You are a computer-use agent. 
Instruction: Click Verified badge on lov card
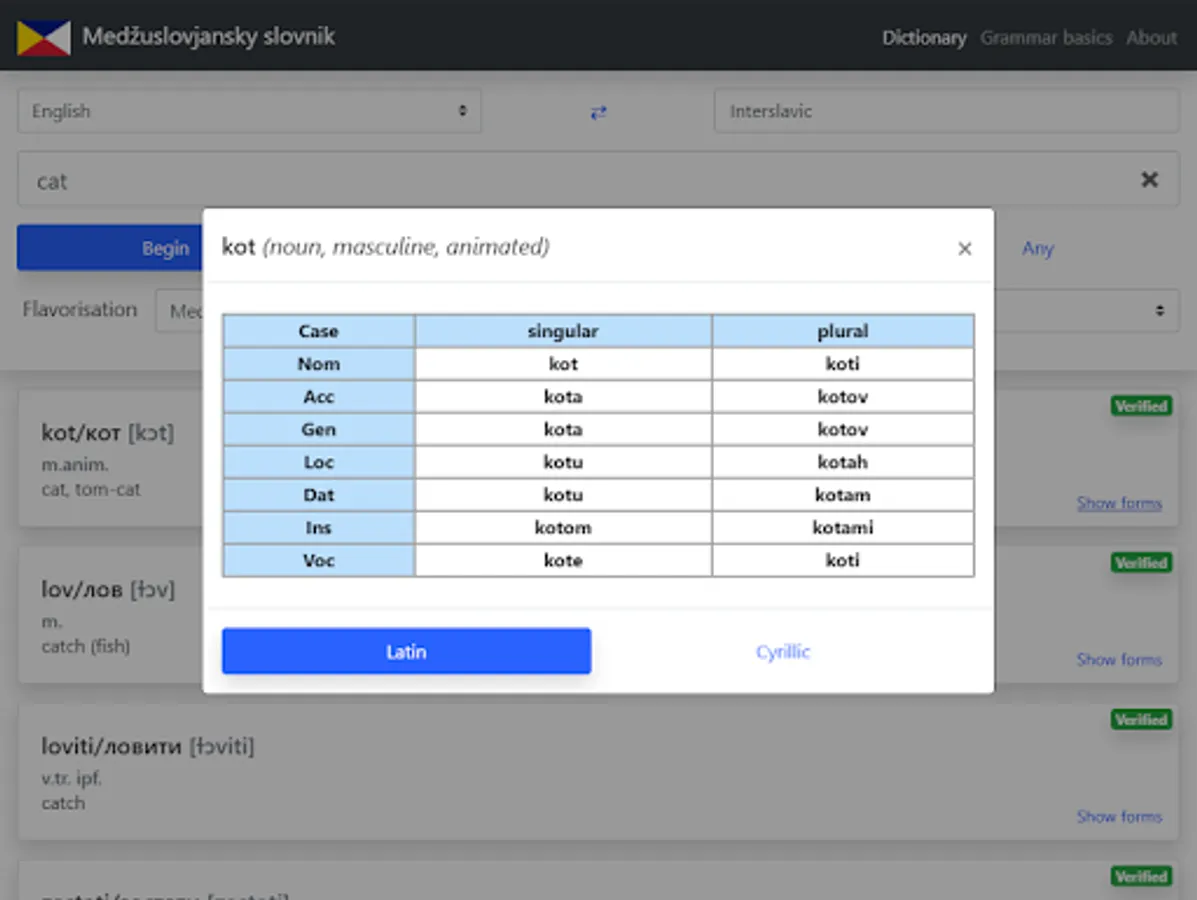(1141, 563)
